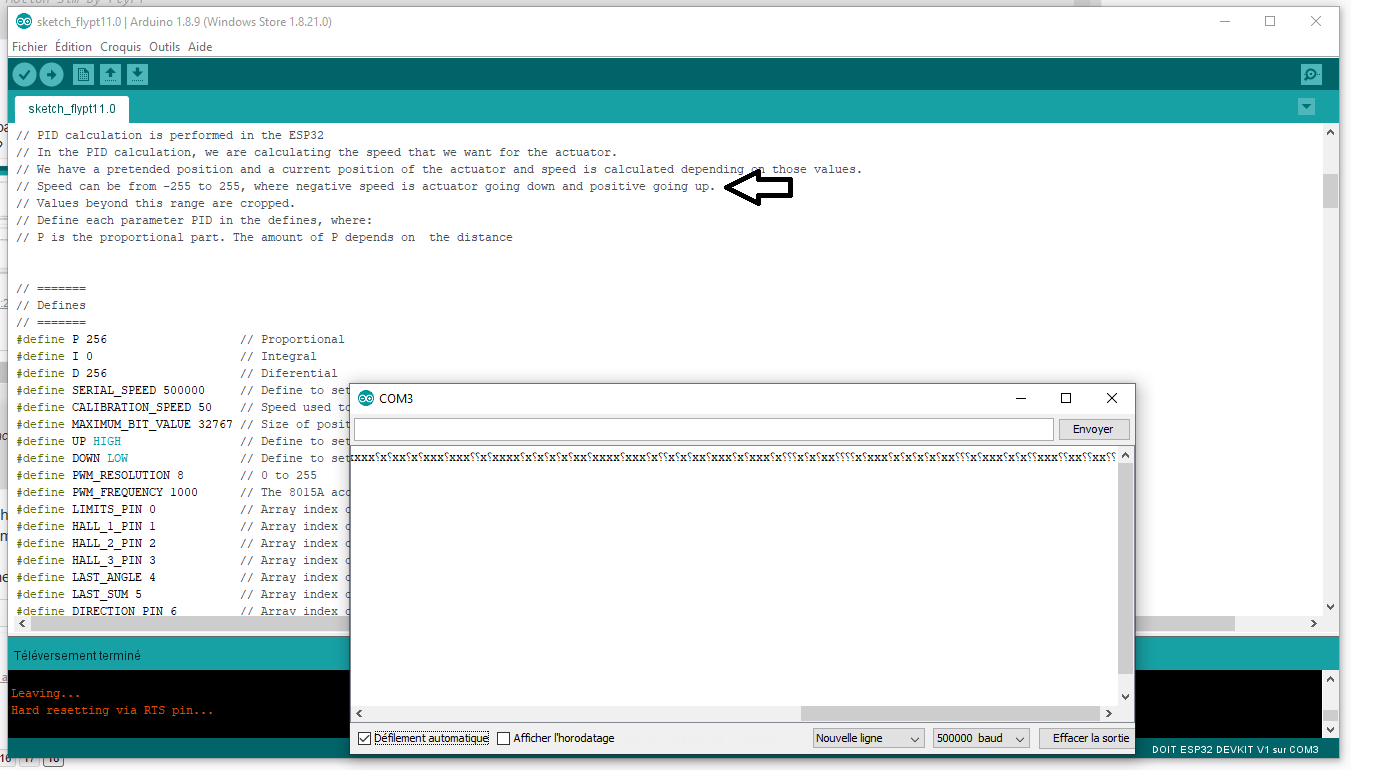Verify the sketch with the checkmark icon
Image resolution: width=1373 pixels, height=770 pixels.
pos(24,74)
